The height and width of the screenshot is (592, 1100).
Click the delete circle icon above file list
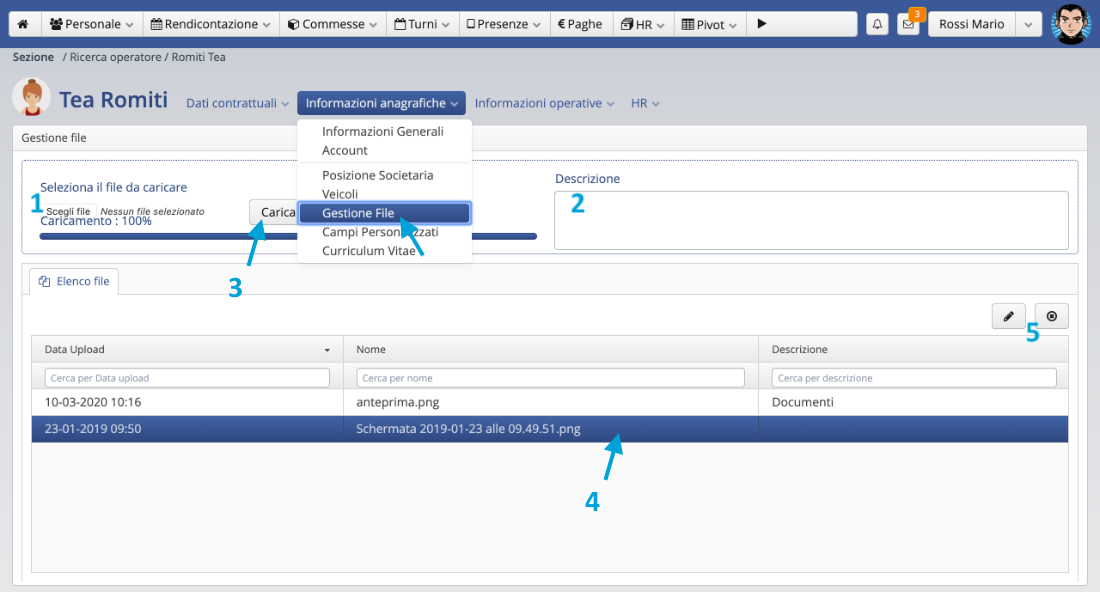pyautogui.click(x=1051, y=316)
